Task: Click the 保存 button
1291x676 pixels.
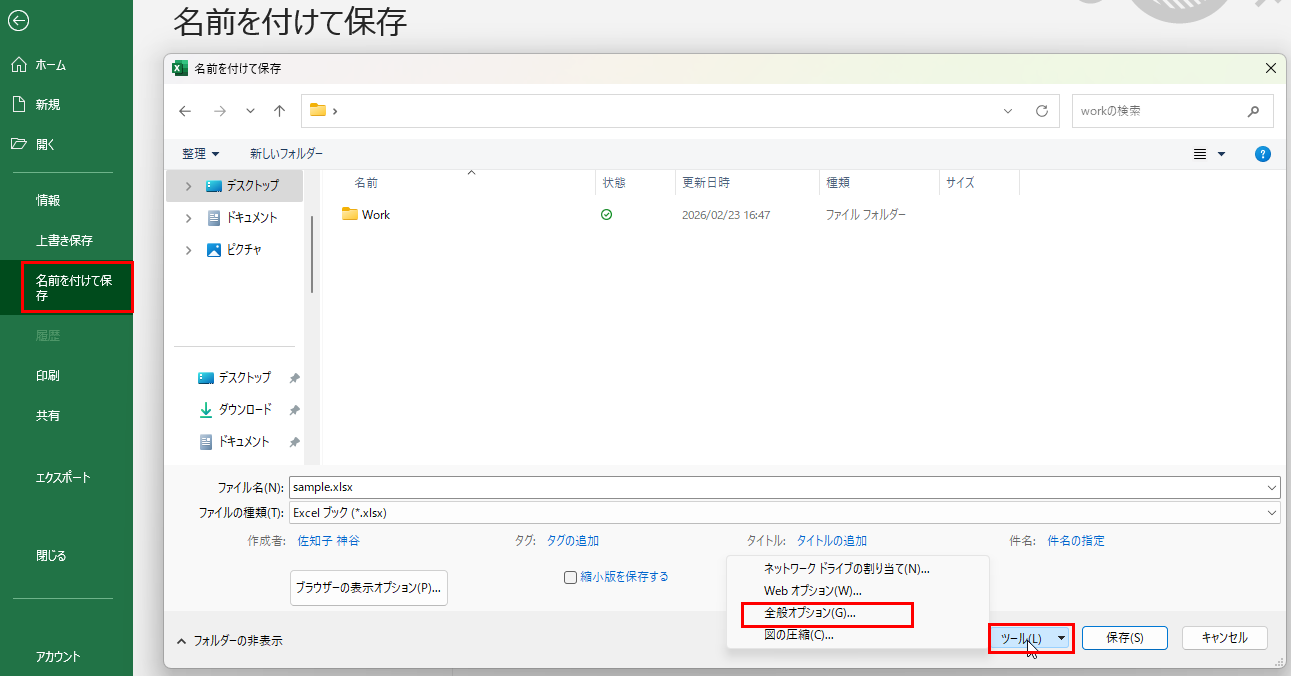Action: pos(1125,638)
